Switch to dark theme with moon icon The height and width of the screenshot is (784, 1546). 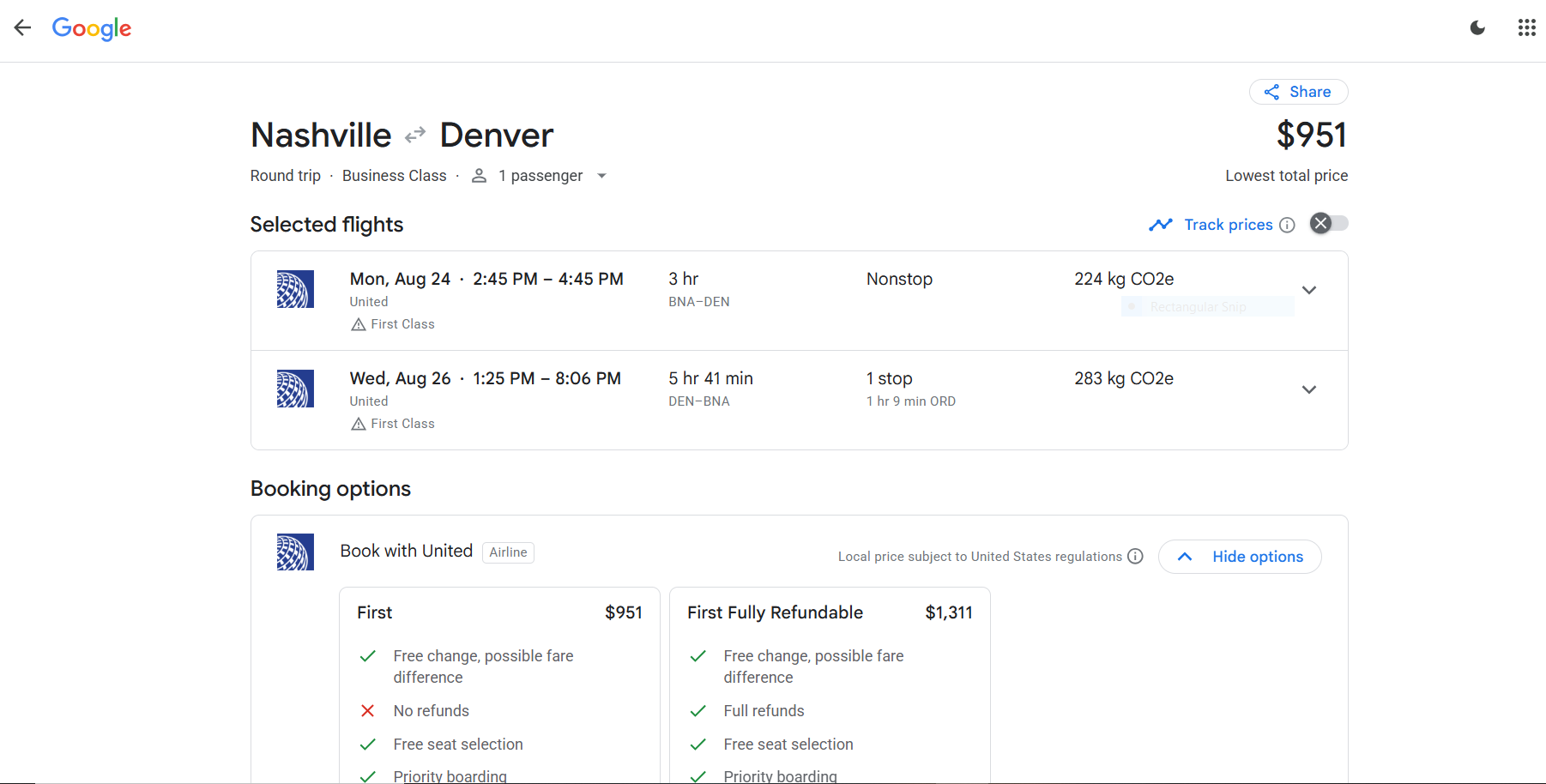click(1477, 27)
